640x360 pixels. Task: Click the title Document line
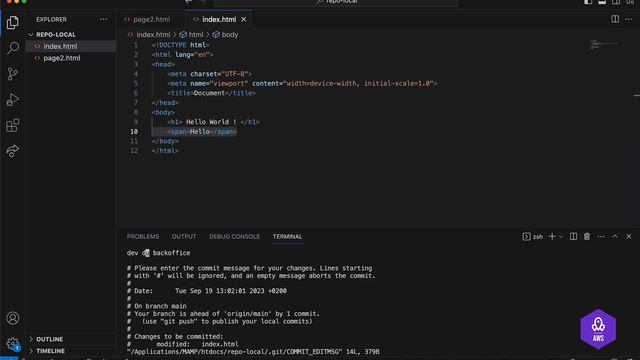tap(211, 93)
